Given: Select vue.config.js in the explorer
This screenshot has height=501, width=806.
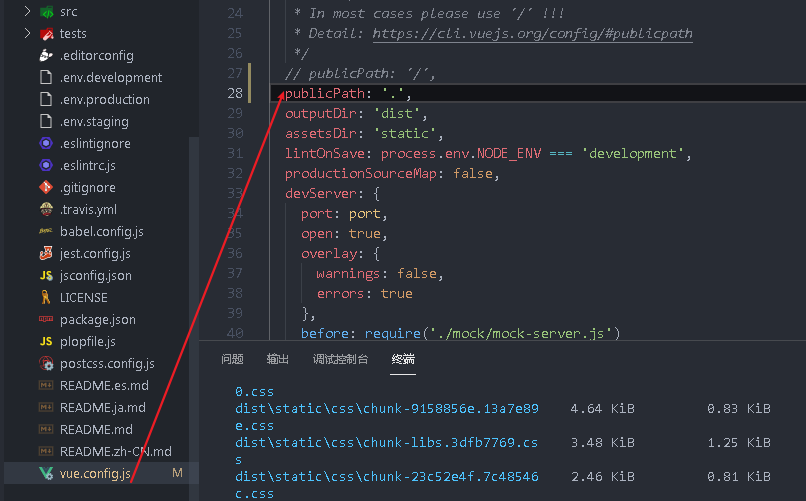Looking at the screenshot, I should 95,473.
